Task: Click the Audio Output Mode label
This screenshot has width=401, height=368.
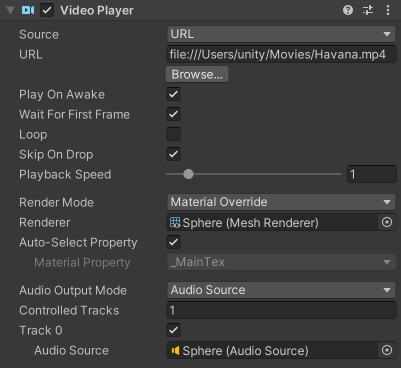Action: click(73, 290)
